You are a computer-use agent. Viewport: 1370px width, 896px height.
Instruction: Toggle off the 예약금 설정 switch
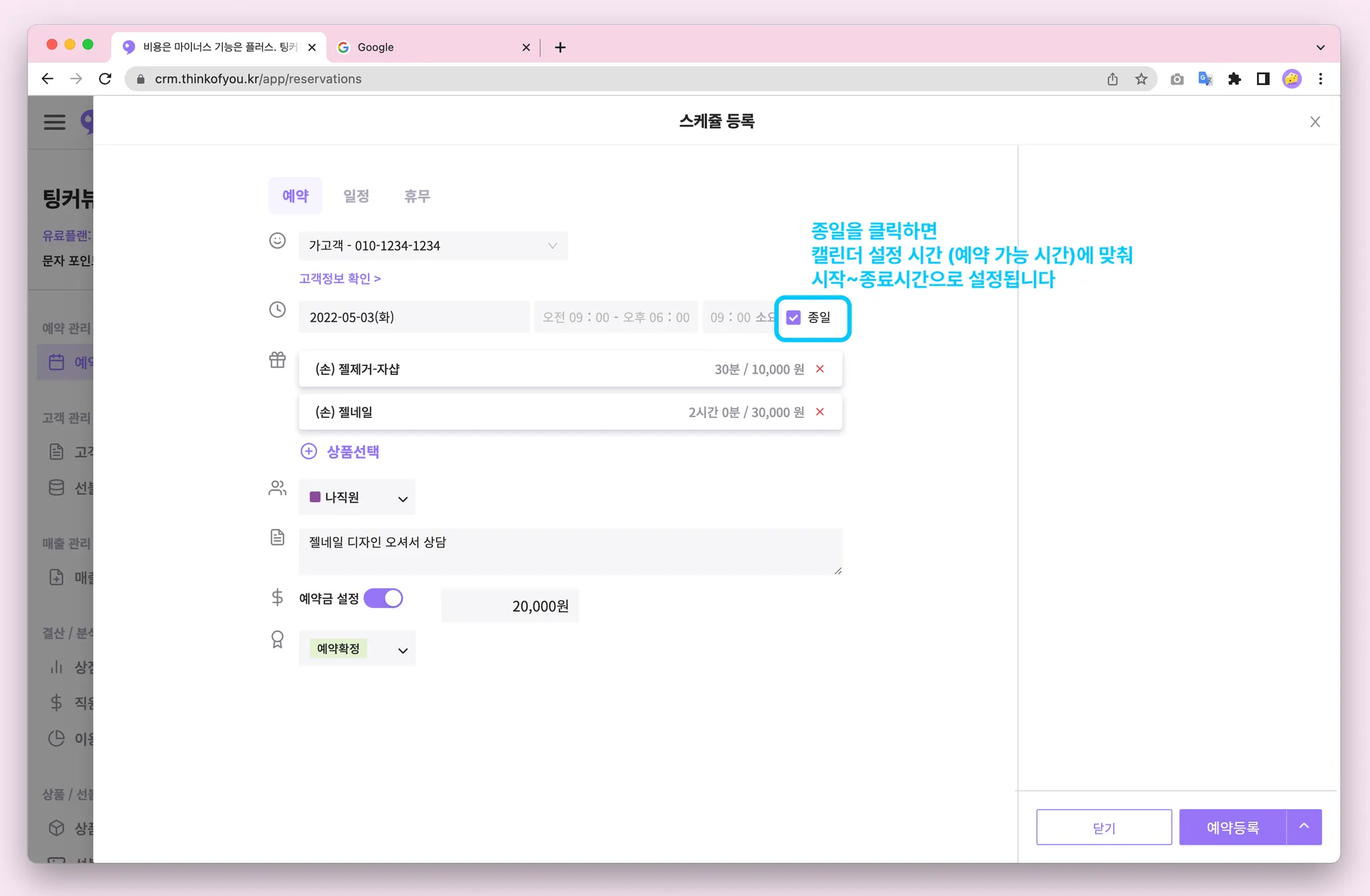[x=383, y=598]
